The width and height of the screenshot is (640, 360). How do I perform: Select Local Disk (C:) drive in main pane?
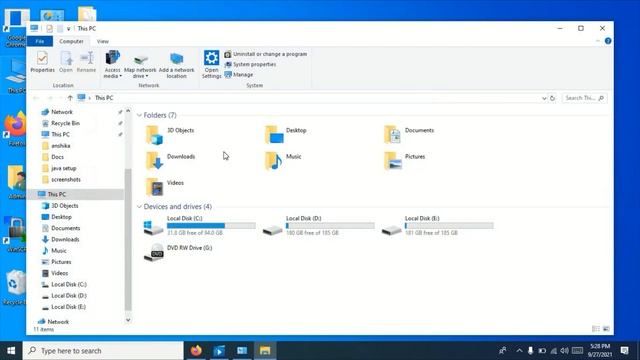pyautogui.click(x=200, y=226)
